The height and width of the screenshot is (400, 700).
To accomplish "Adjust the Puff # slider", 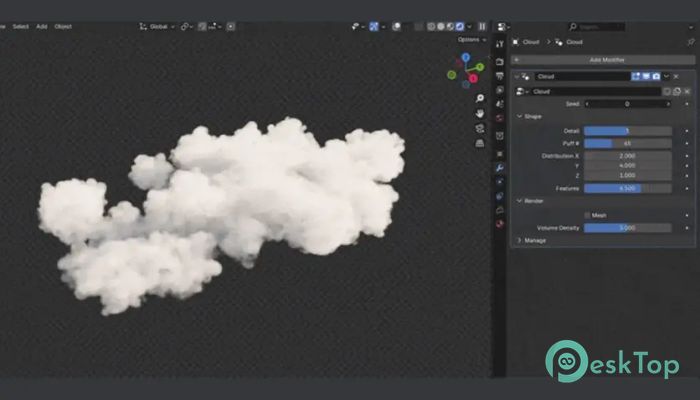I will coord(628,143).
